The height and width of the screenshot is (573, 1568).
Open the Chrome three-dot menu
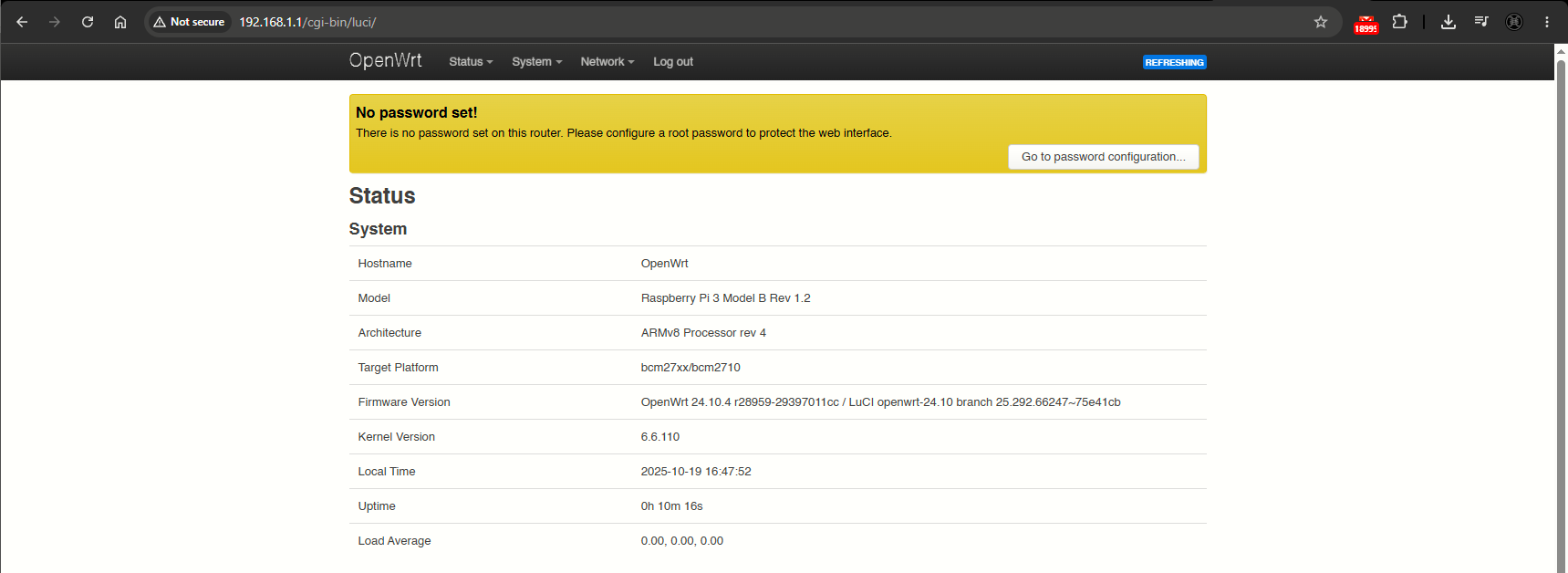point(1547,22)
